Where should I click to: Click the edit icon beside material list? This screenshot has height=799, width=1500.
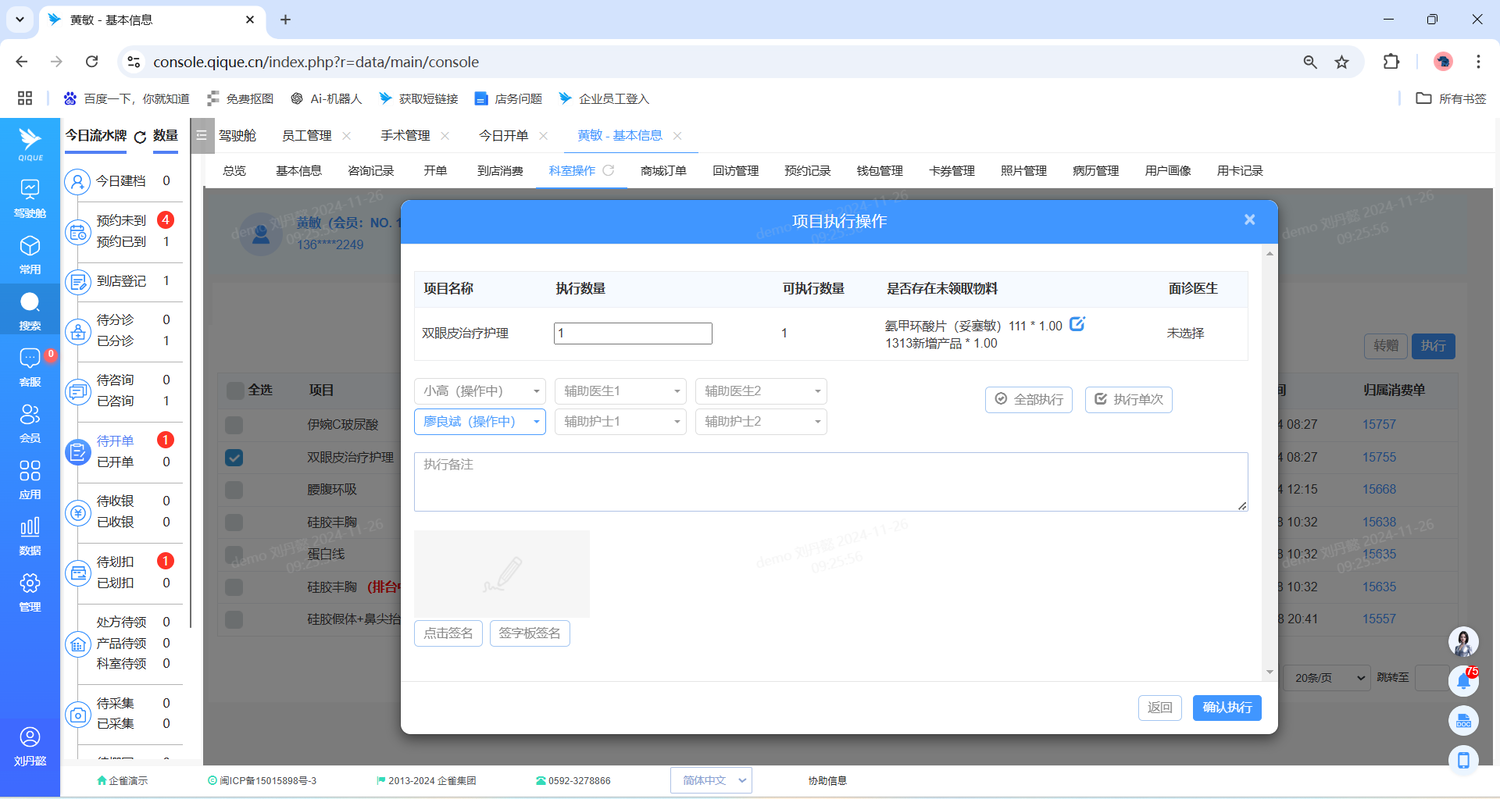coord(1077,324)
